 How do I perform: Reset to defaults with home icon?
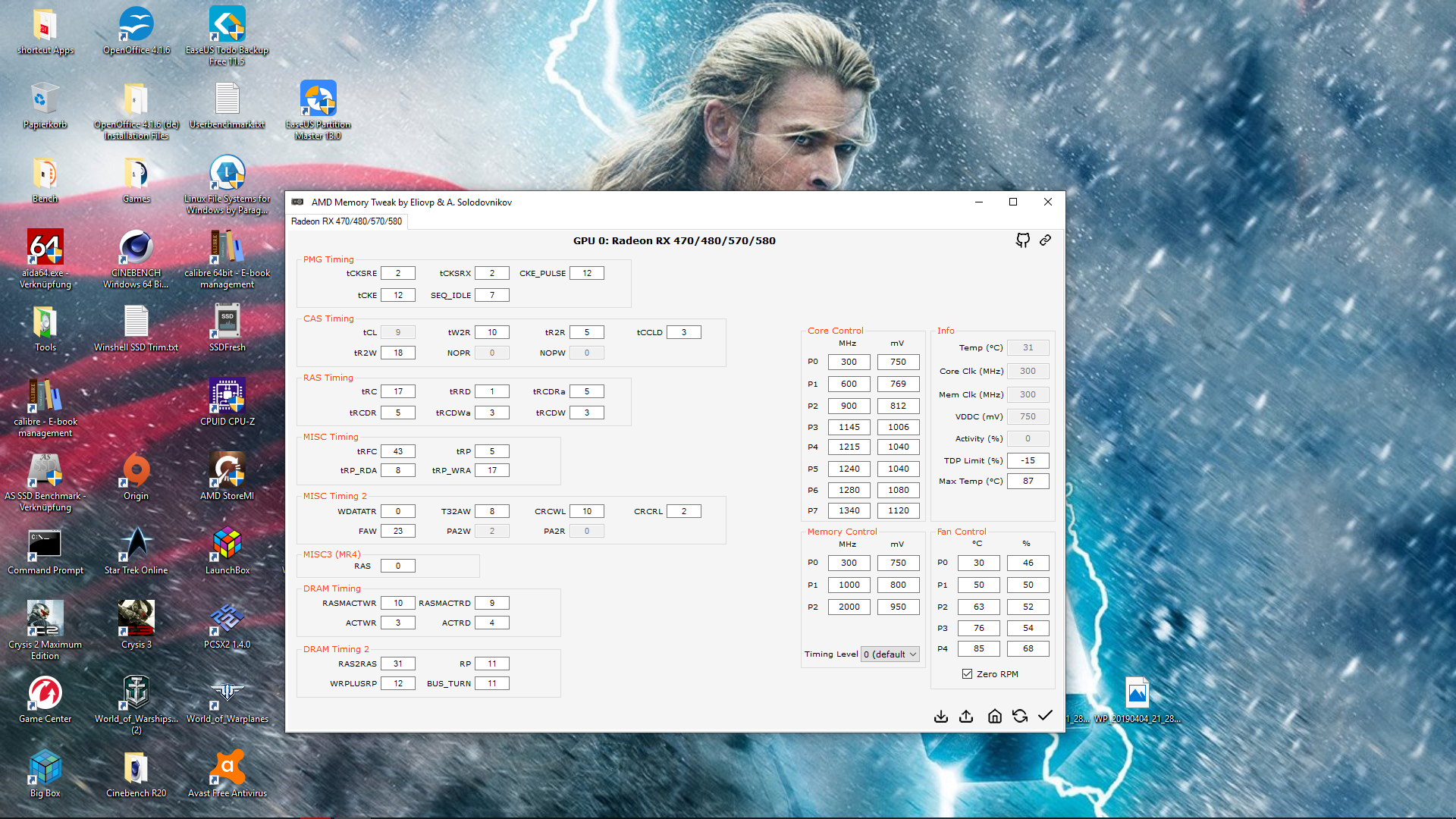(994, 717)
